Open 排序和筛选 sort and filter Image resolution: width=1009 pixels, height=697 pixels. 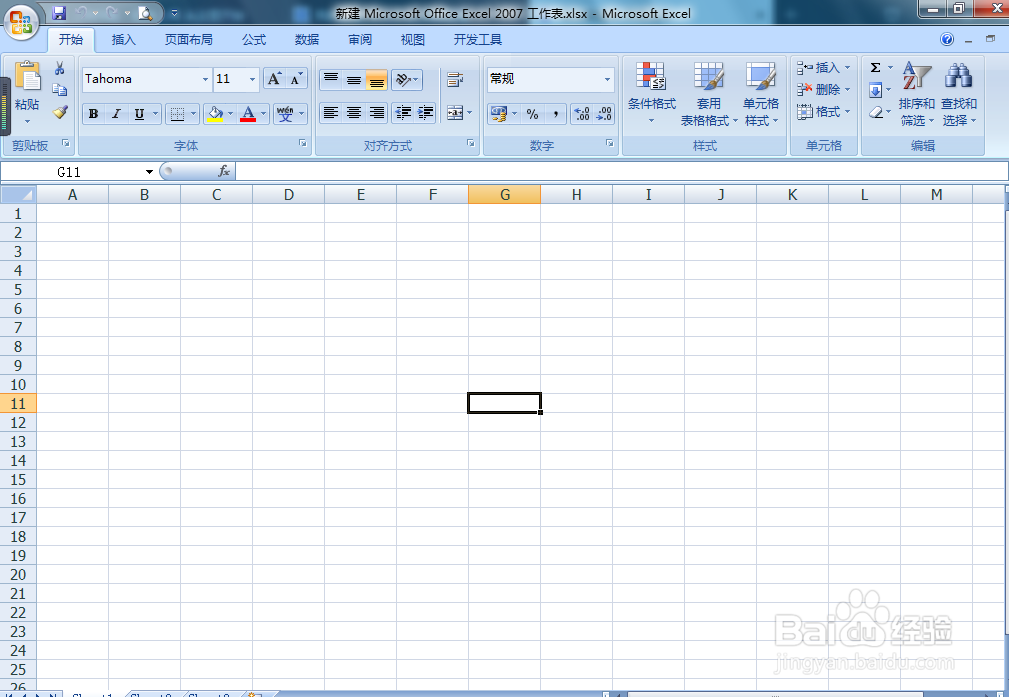point(916,94)
